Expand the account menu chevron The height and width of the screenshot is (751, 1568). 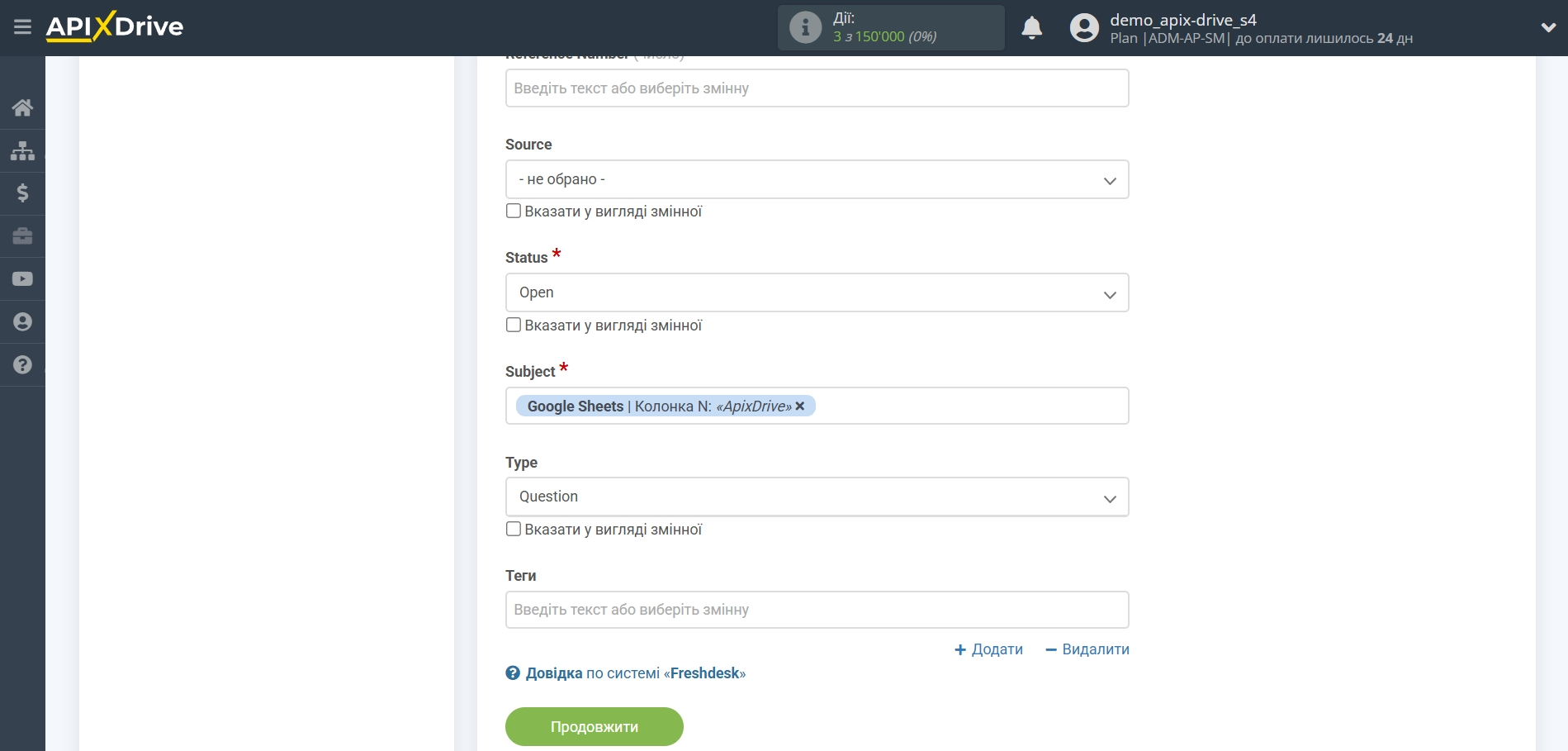[1548, 27]
